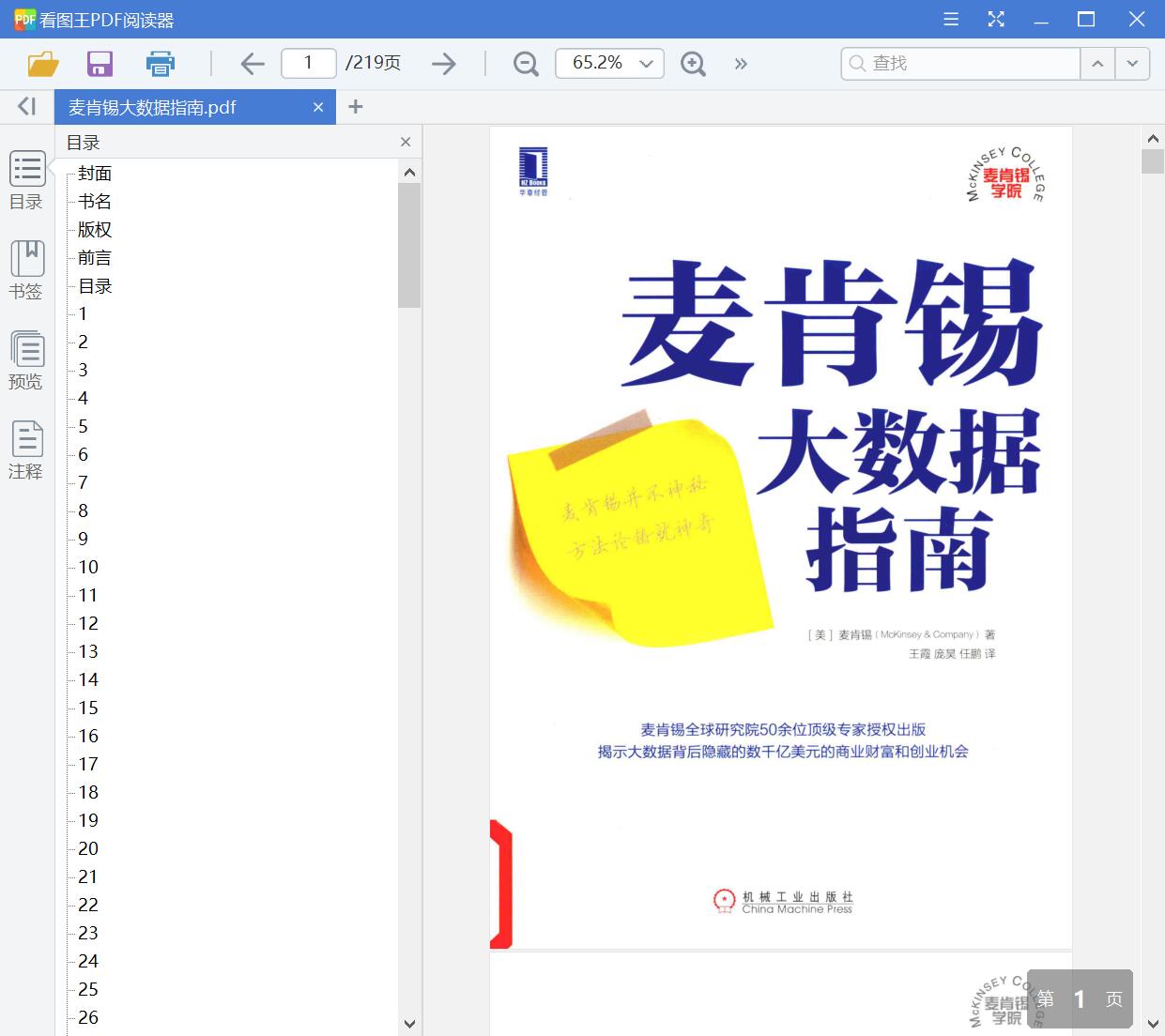Toggle fullscreen mode

pos(996,19)
